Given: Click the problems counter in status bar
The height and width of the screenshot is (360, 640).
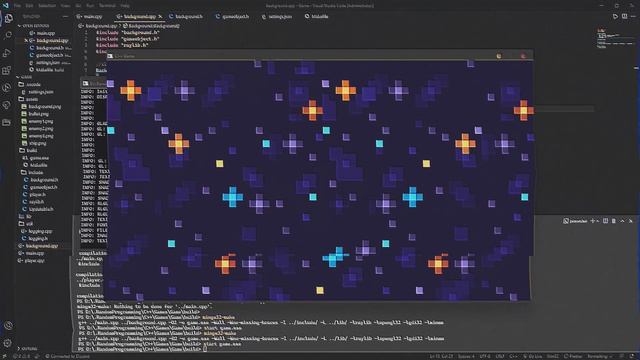Looking at the screenshot, I should pos(22,356).
